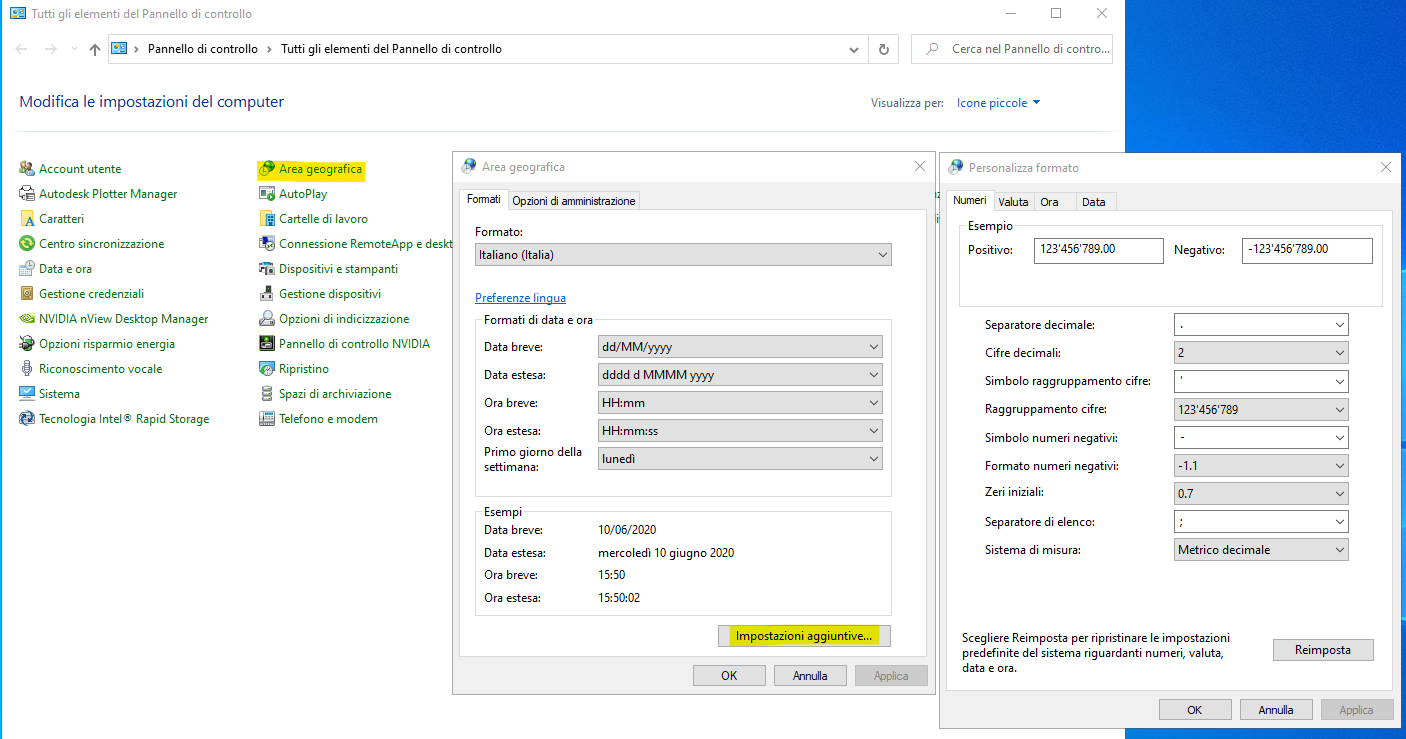Image resolution: width=1406 pixels, height=739 pixels.
Task: Click the refresh icon in address bar
Action: tap(883, 49)
